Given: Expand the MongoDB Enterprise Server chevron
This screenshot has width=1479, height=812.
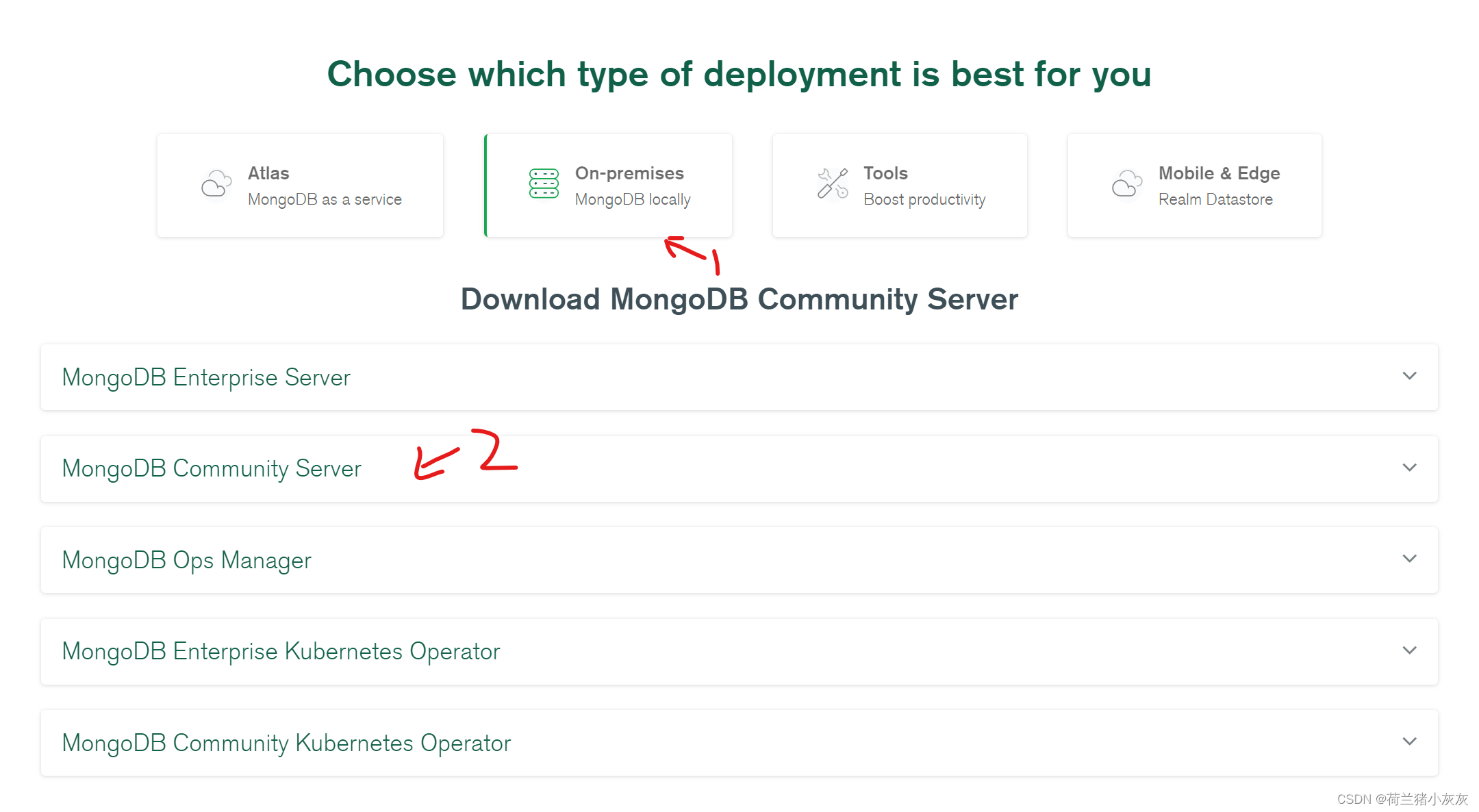Looking at the screenshot, I should coord(1409,376).
